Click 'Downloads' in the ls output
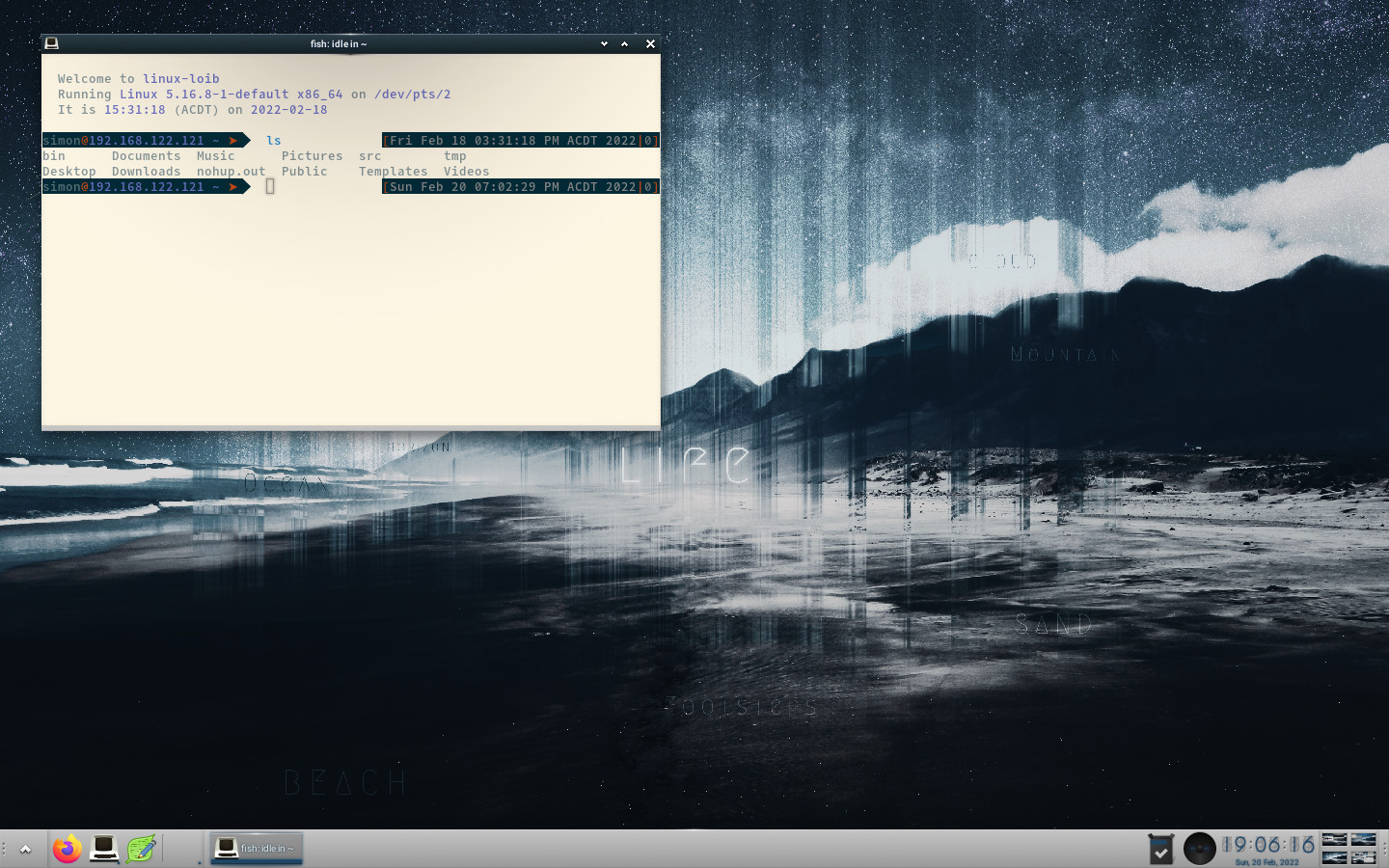1389x868 pixels. pyautogui.click(x=147, y=171)
